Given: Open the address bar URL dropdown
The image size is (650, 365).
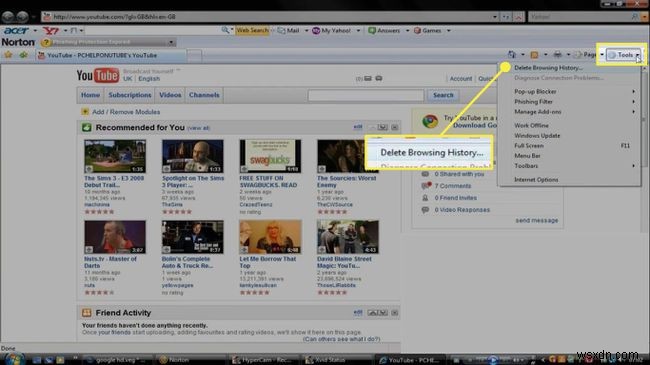Looking at the screenshot, I should pos(495,17).
